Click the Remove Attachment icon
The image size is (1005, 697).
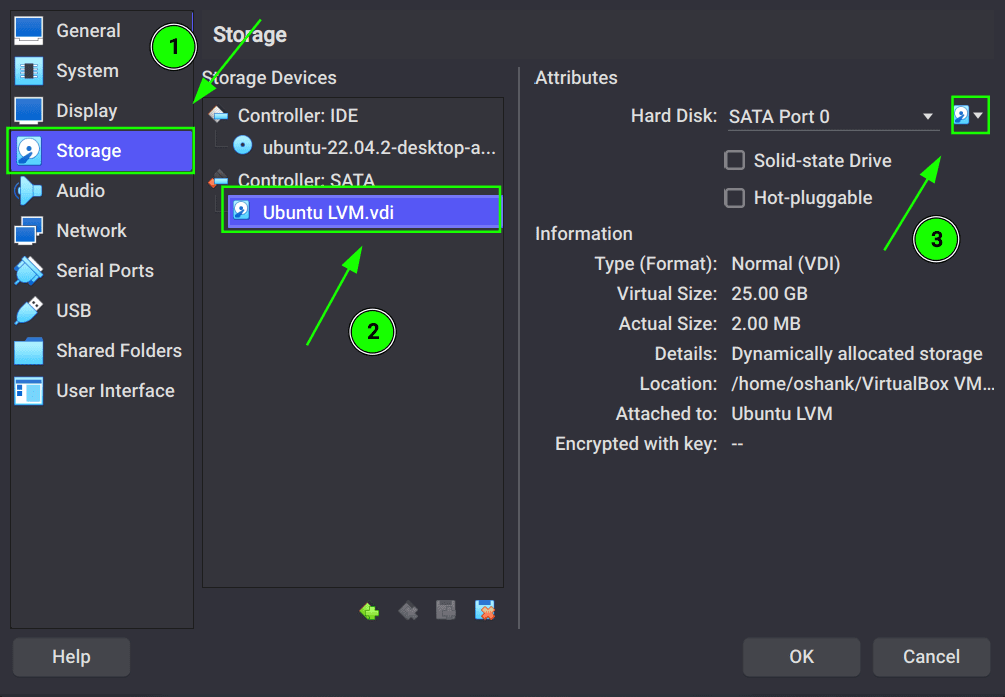coord(486,610)
